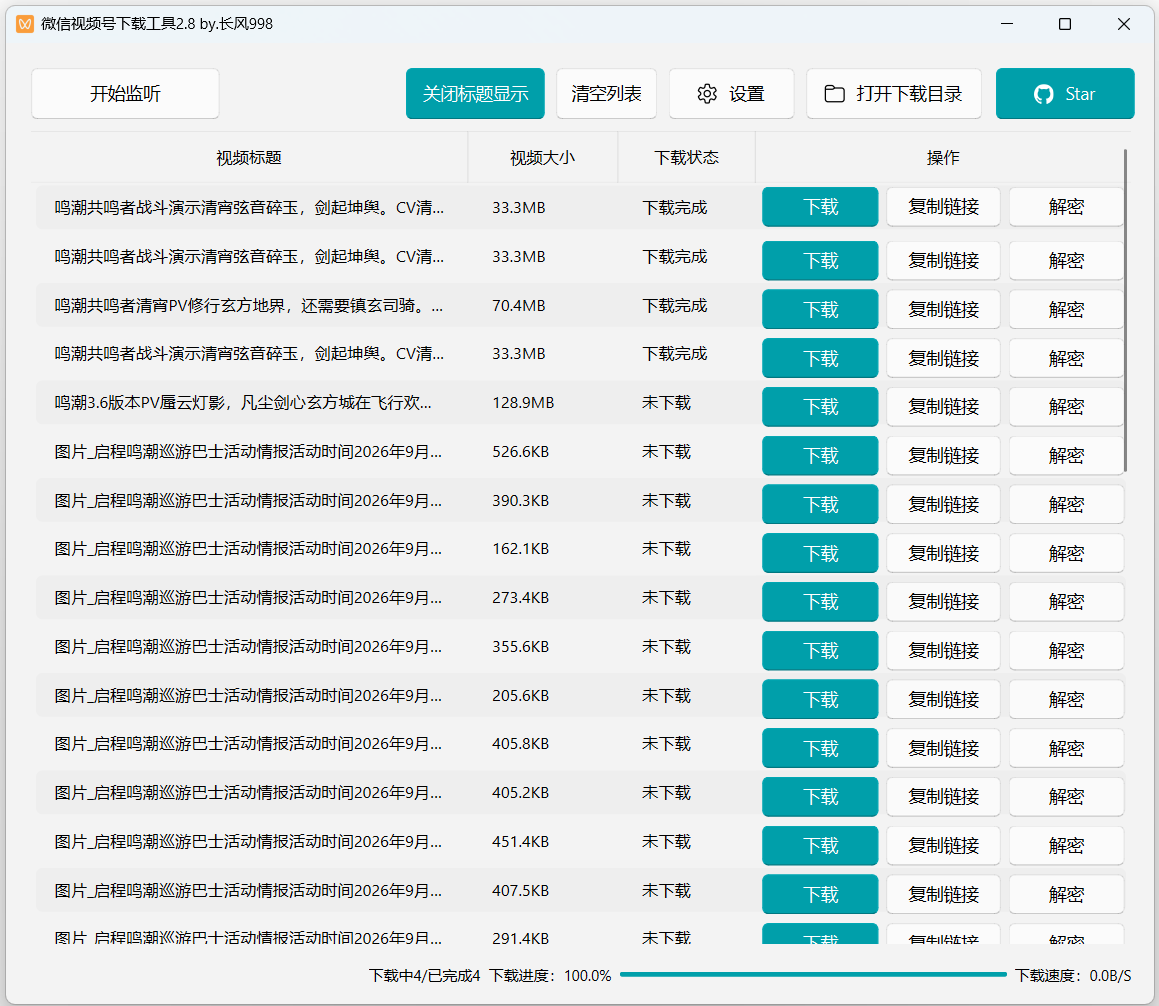Click 解密 in the 205.6KB row

point(1066,699)
